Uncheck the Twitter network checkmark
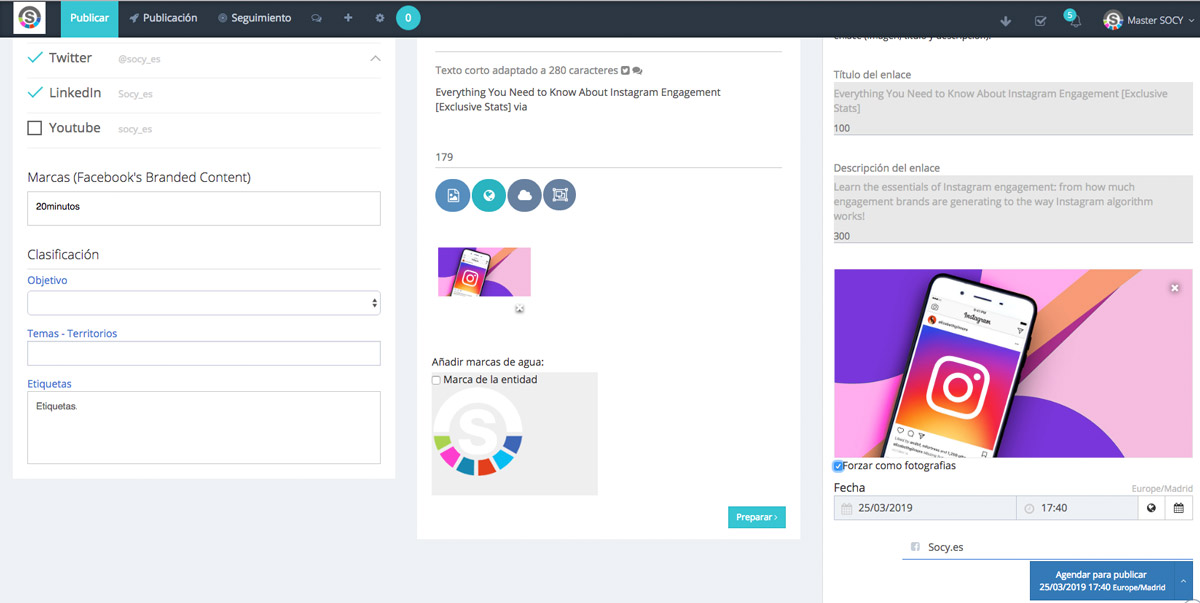This screenshot has height=603, width=1200. 35,58
